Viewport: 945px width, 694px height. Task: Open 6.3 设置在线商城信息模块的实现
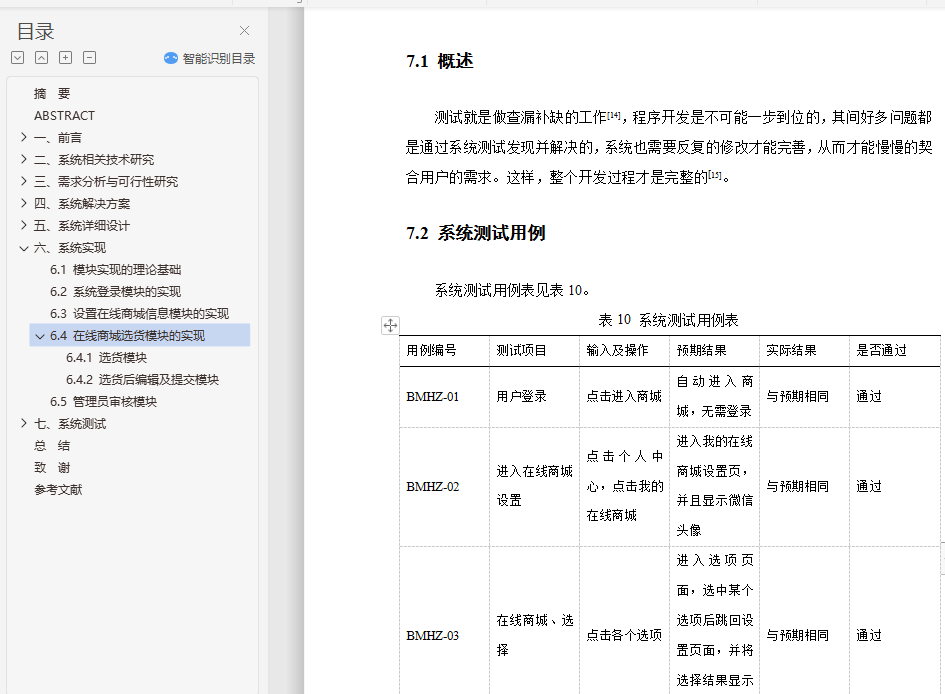coord(139,313)
